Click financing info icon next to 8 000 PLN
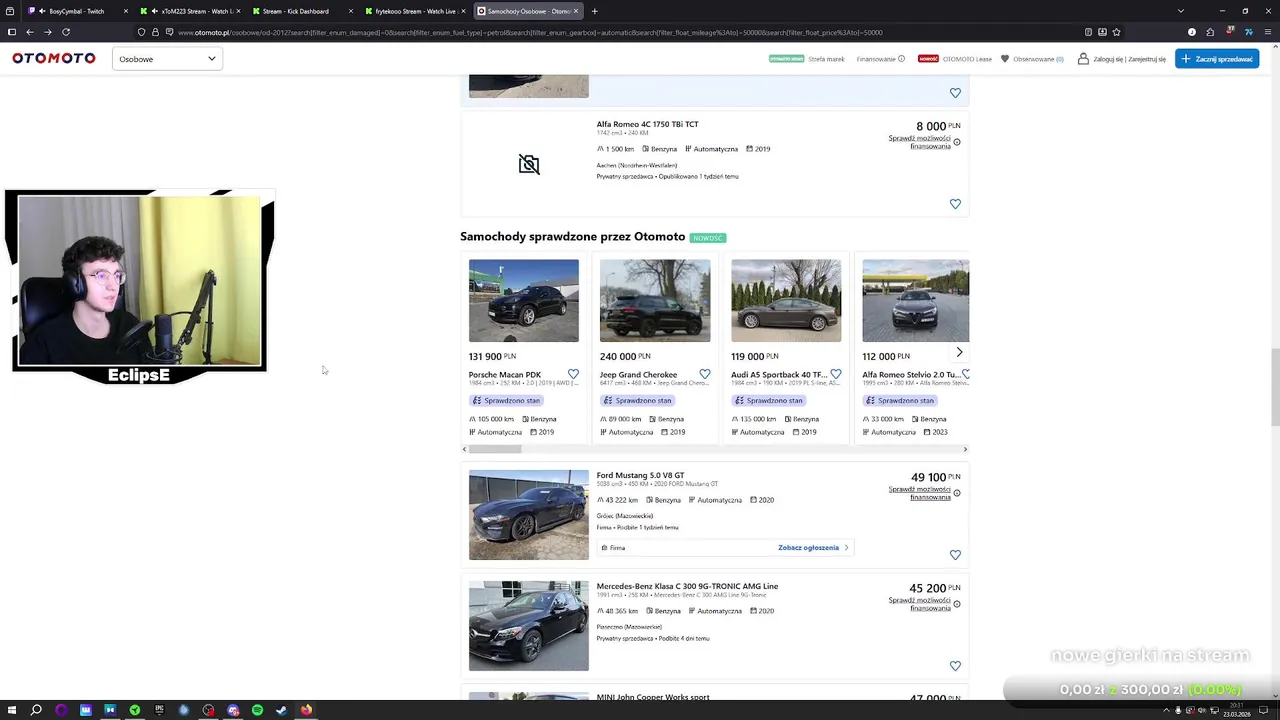This screenshot has height=720, width=1280. point(957,142)
